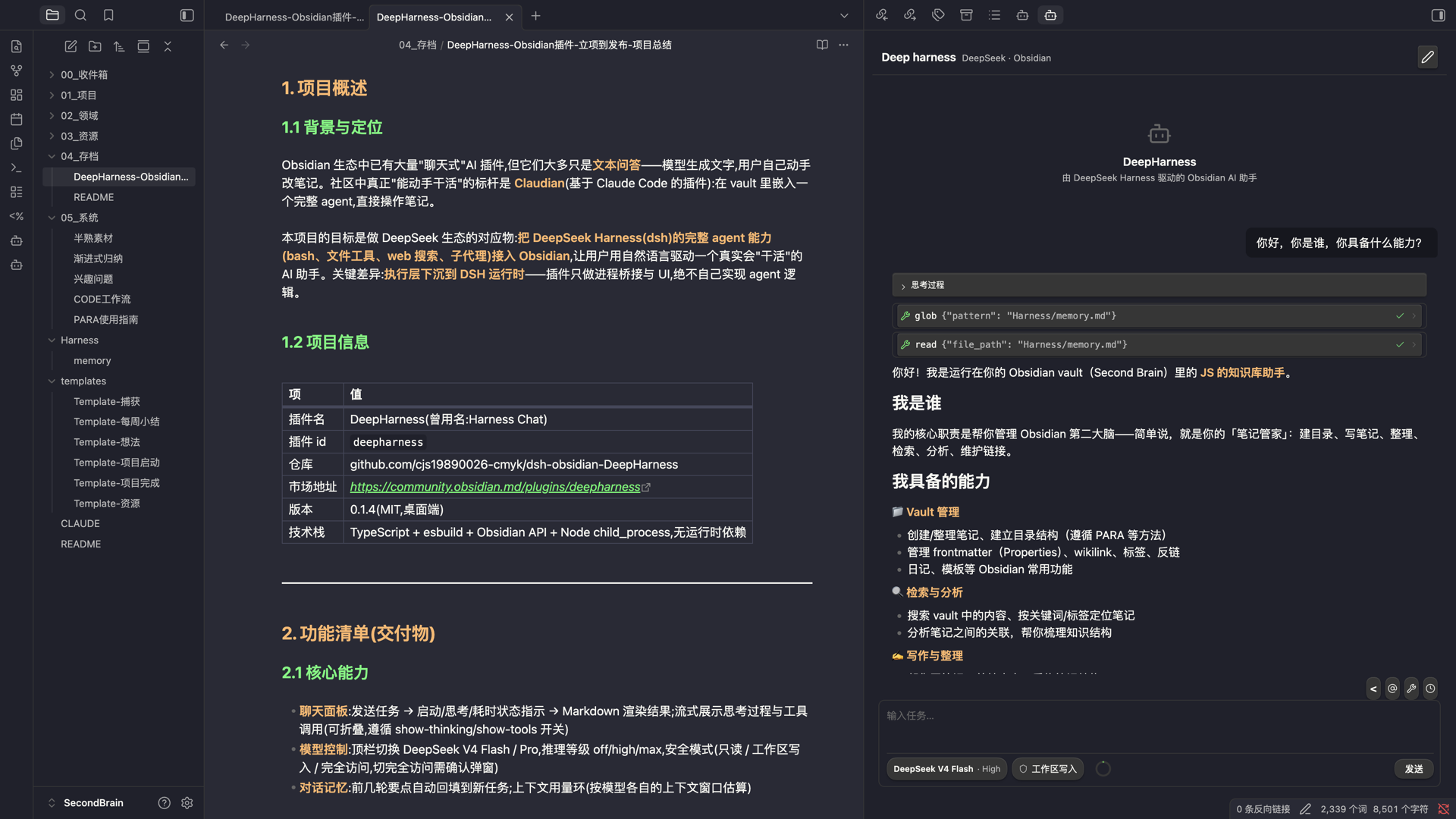Open daily note calendar ribbon icon
The width and height of the screenshot is (1456, 819).
(17, 119)
